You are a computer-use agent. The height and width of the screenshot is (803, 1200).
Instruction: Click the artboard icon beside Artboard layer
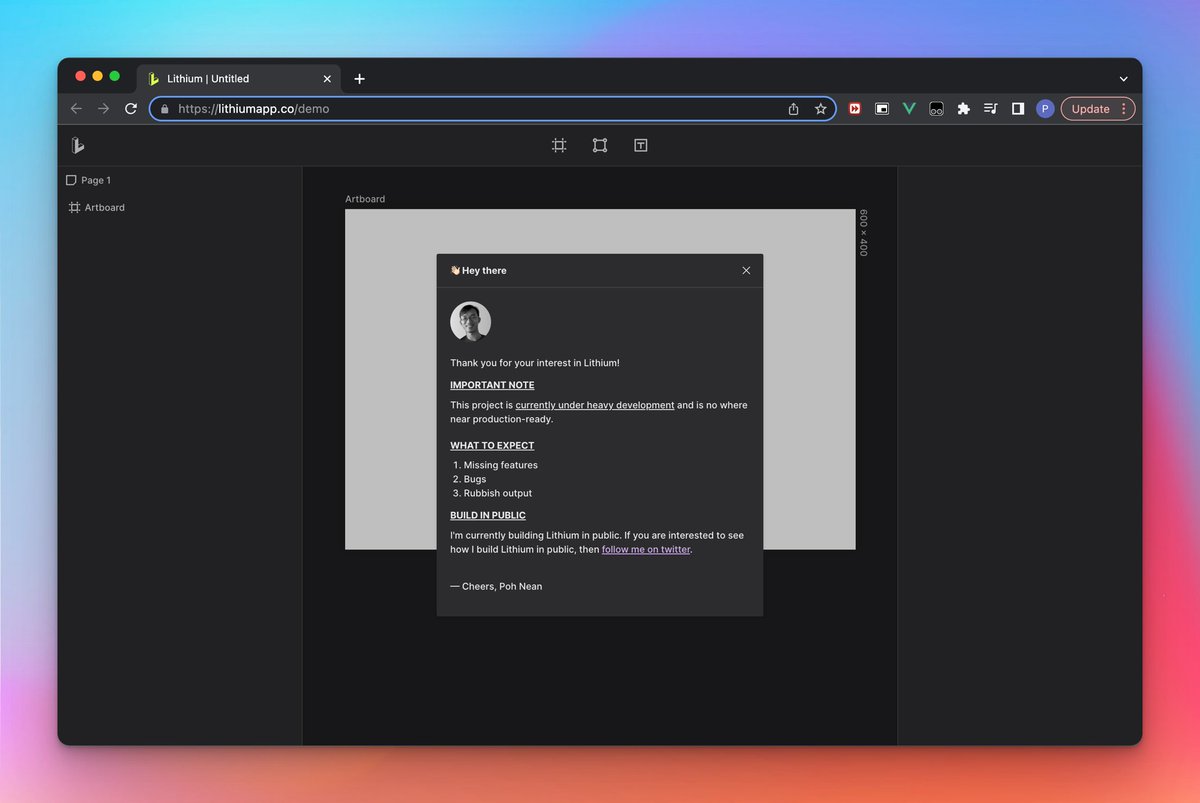point(74,207)
